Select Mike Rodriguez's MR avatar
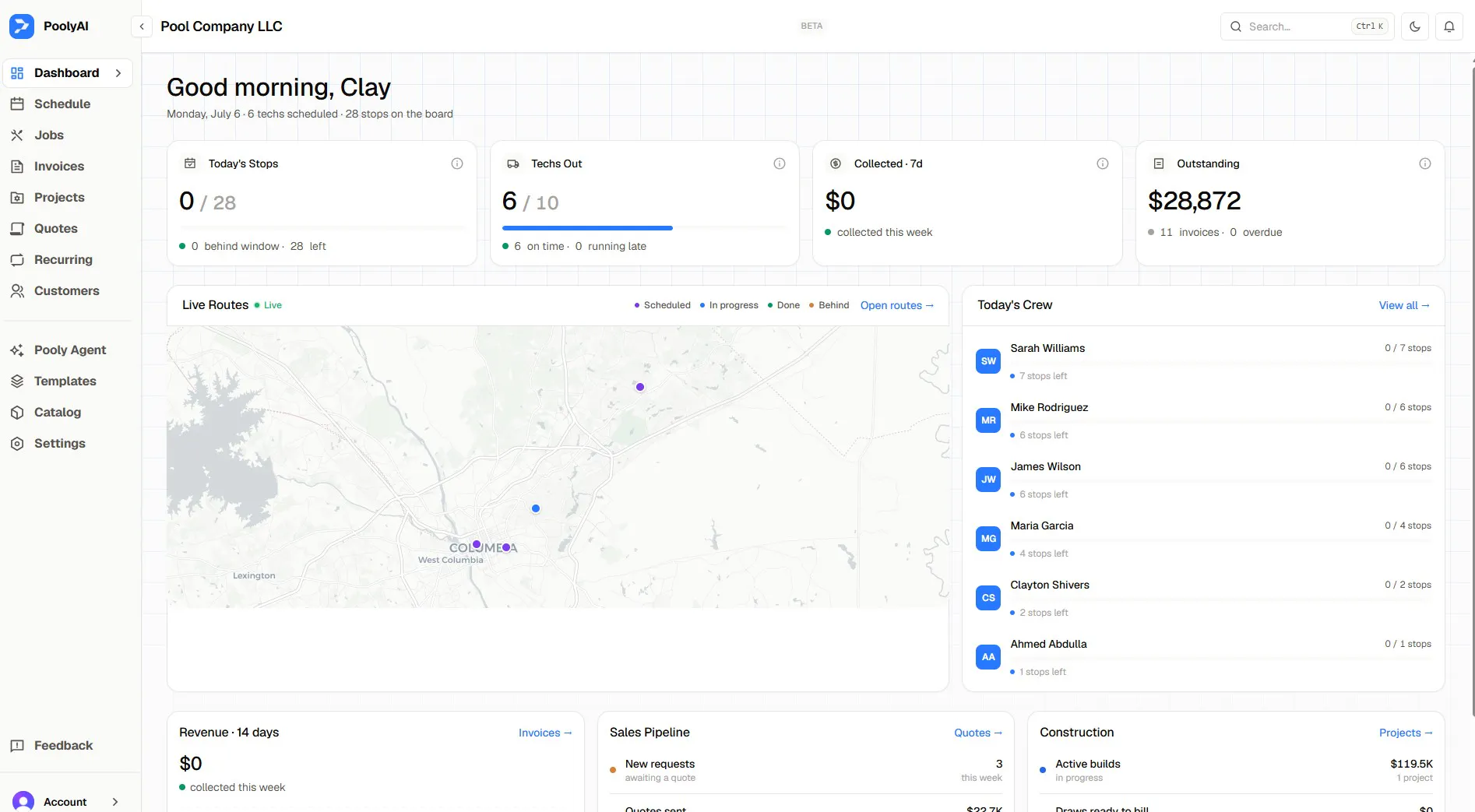This screenshot has height=812, width=1475. [988, 420]
